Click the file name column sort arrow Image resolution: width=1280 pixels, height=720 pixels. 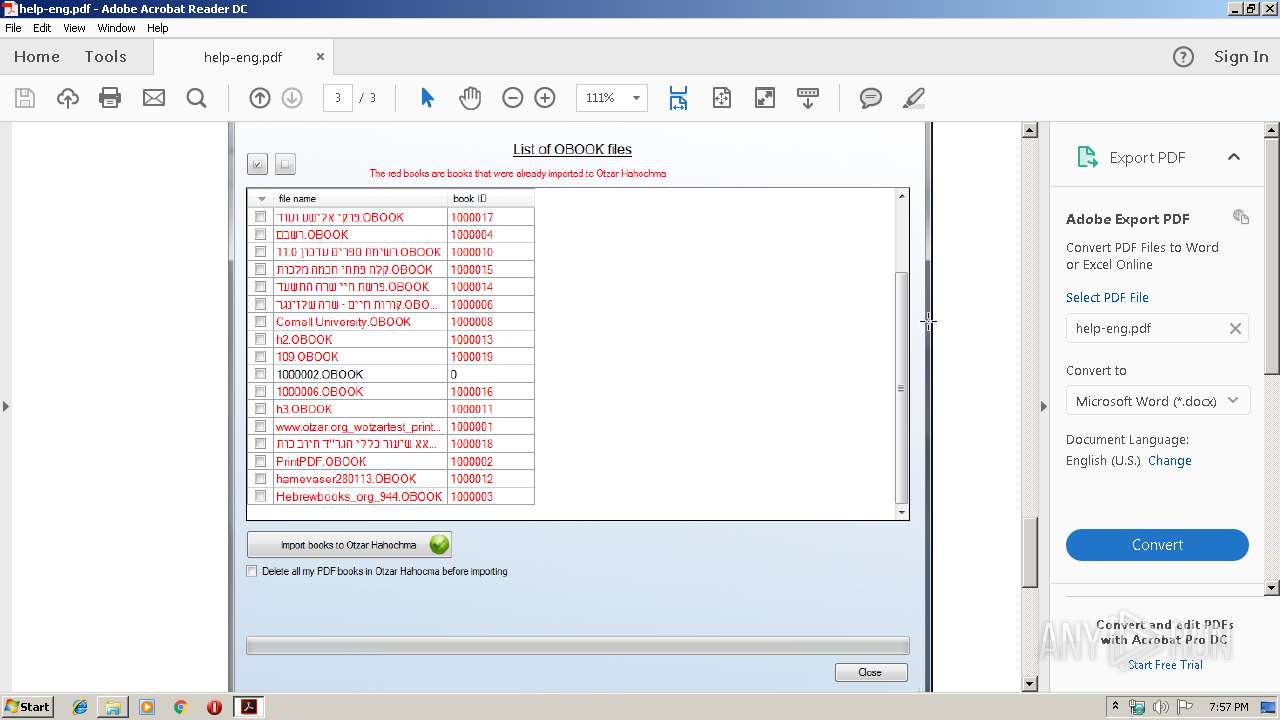[x=262, y=199]
